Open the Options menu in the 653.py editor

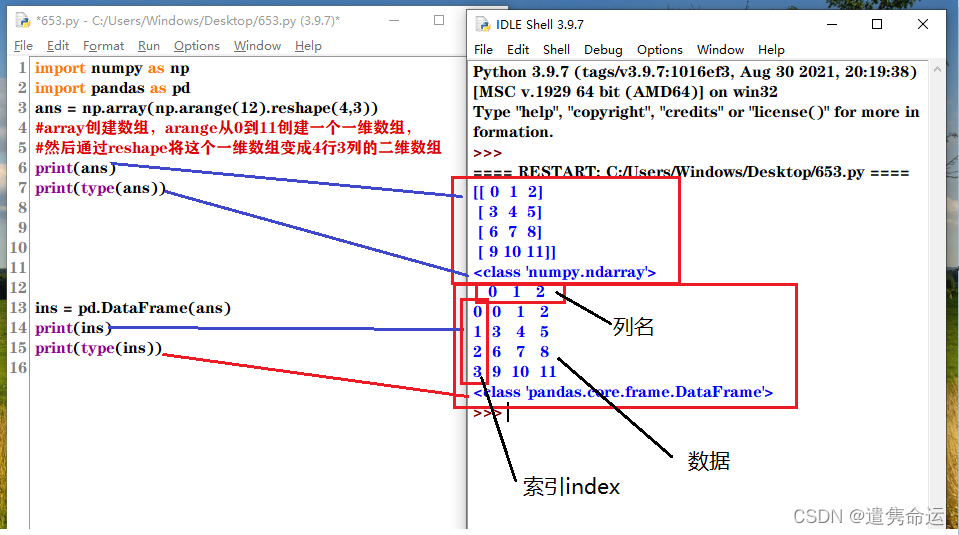(x=196, y=46)
